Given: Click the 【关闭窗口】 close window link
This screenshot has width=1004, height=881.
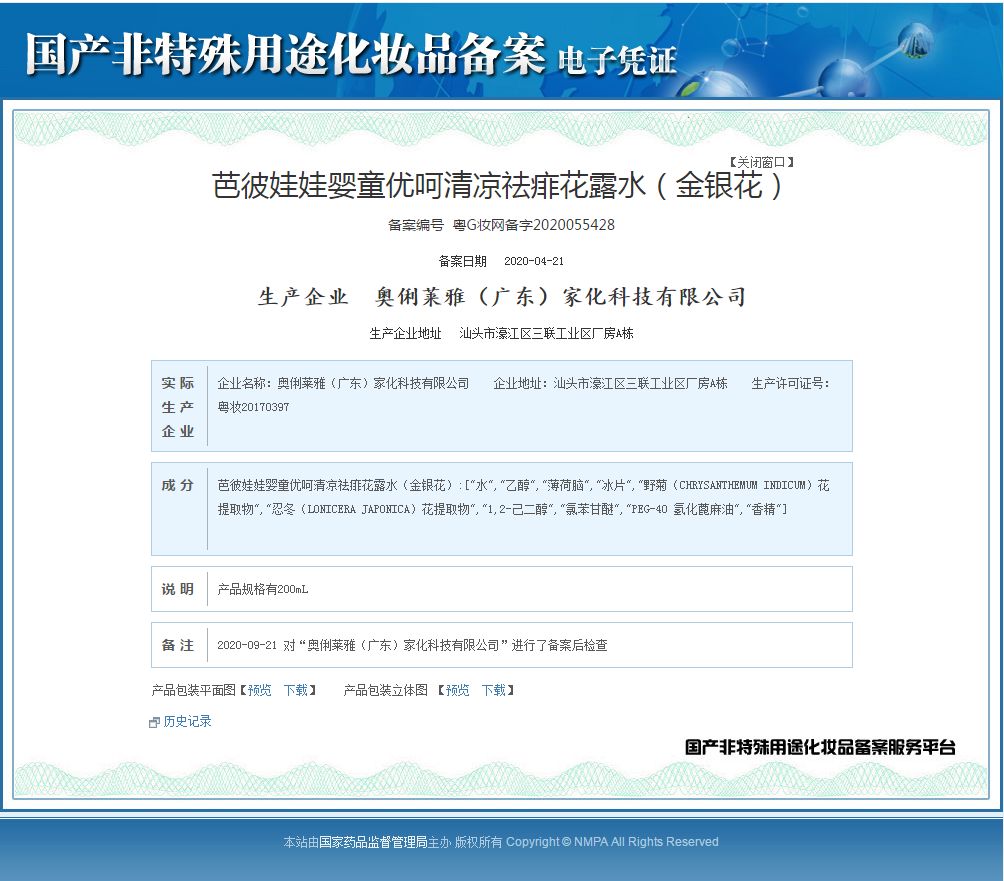Looking at the screenshot, I should 761,163.
